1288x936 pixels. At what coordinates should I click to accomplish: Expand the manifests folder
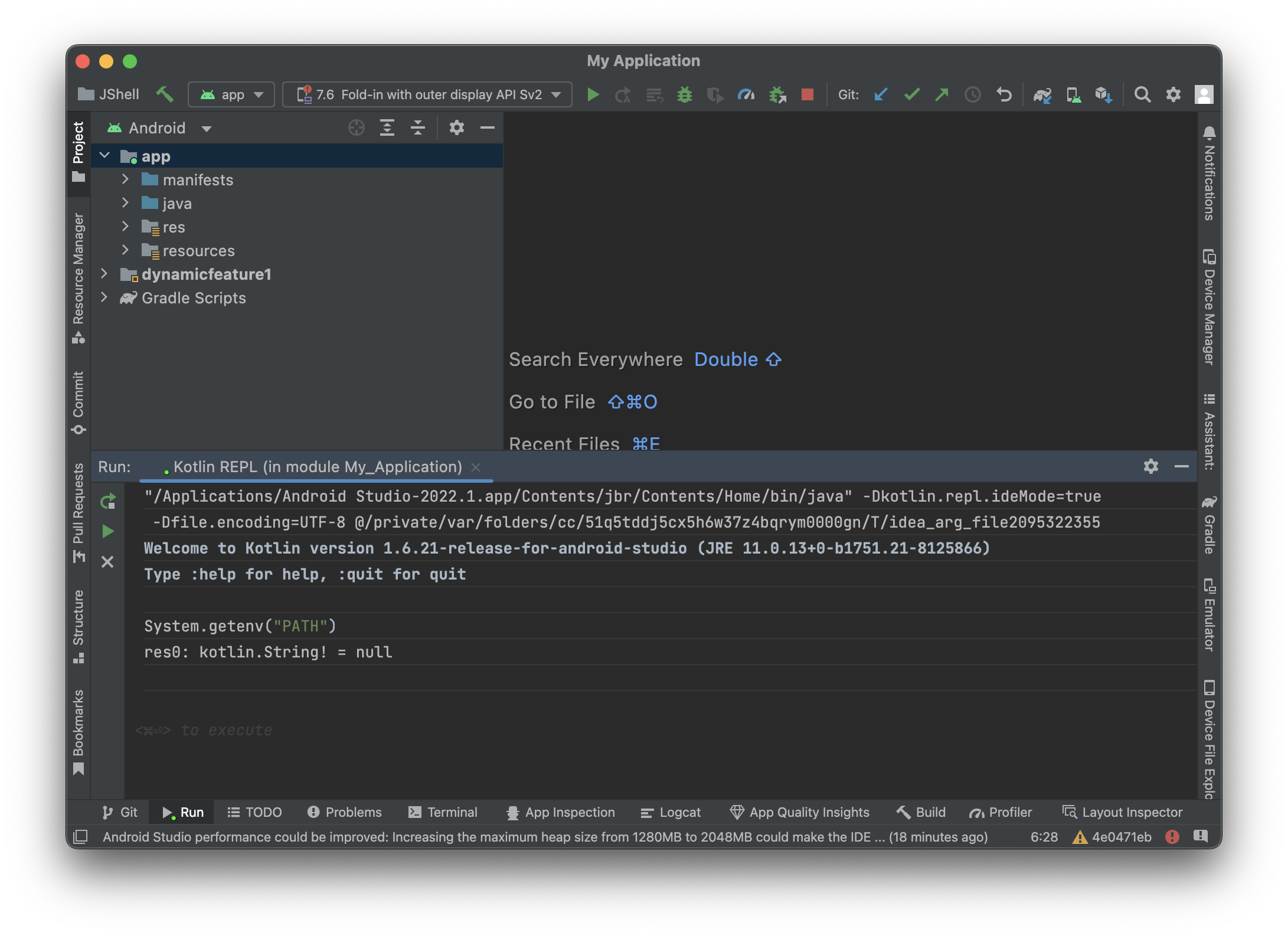click(125, 179)
